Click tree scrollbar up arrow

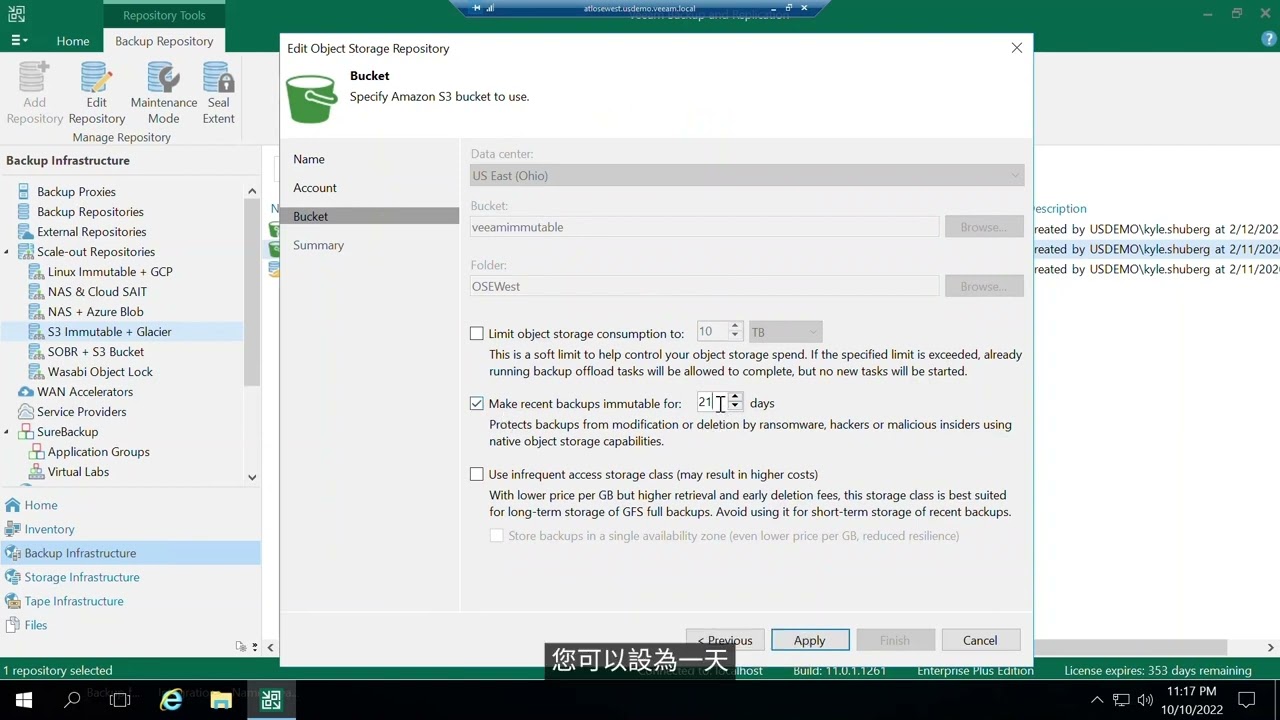click(x=252, y=191)
